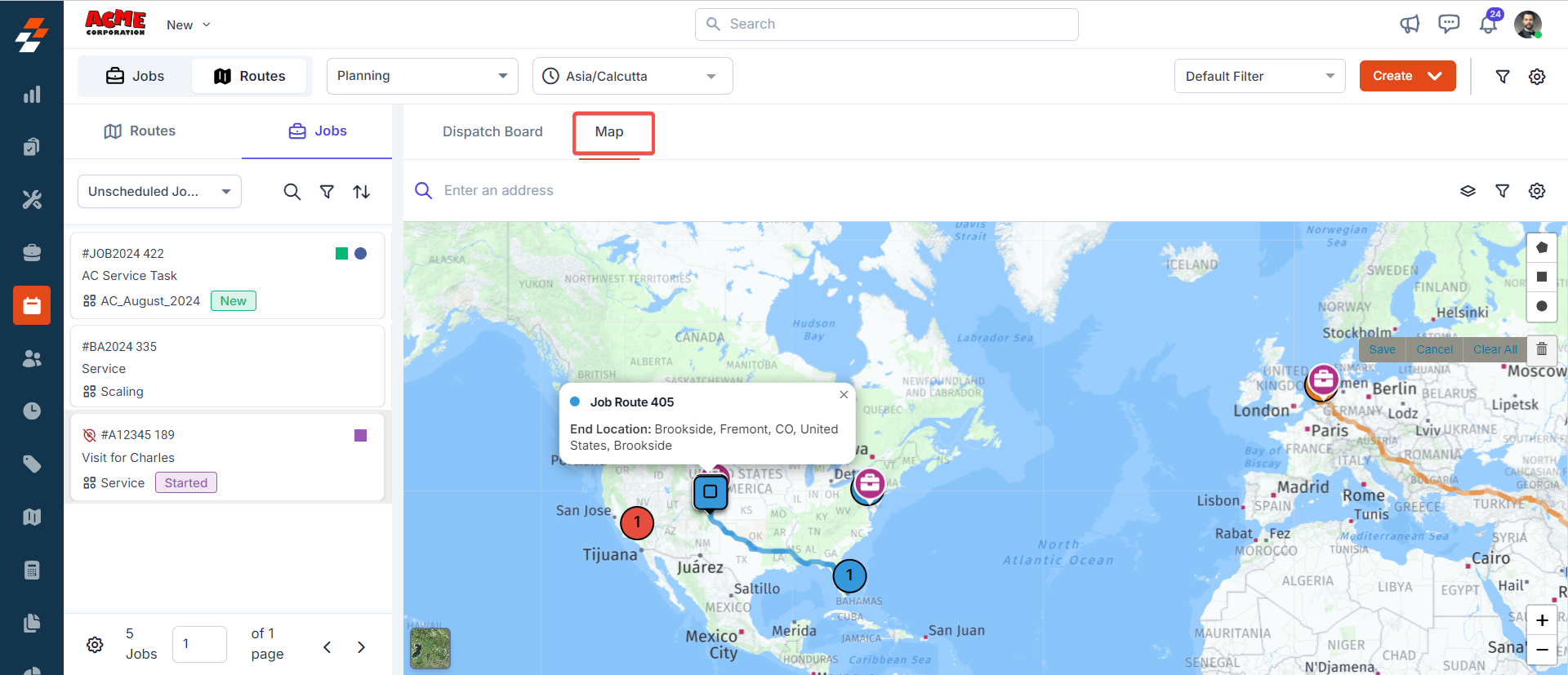The image size is (1568, 675).
Task: Search jobs using the magnifier icon
Action: 292,192
